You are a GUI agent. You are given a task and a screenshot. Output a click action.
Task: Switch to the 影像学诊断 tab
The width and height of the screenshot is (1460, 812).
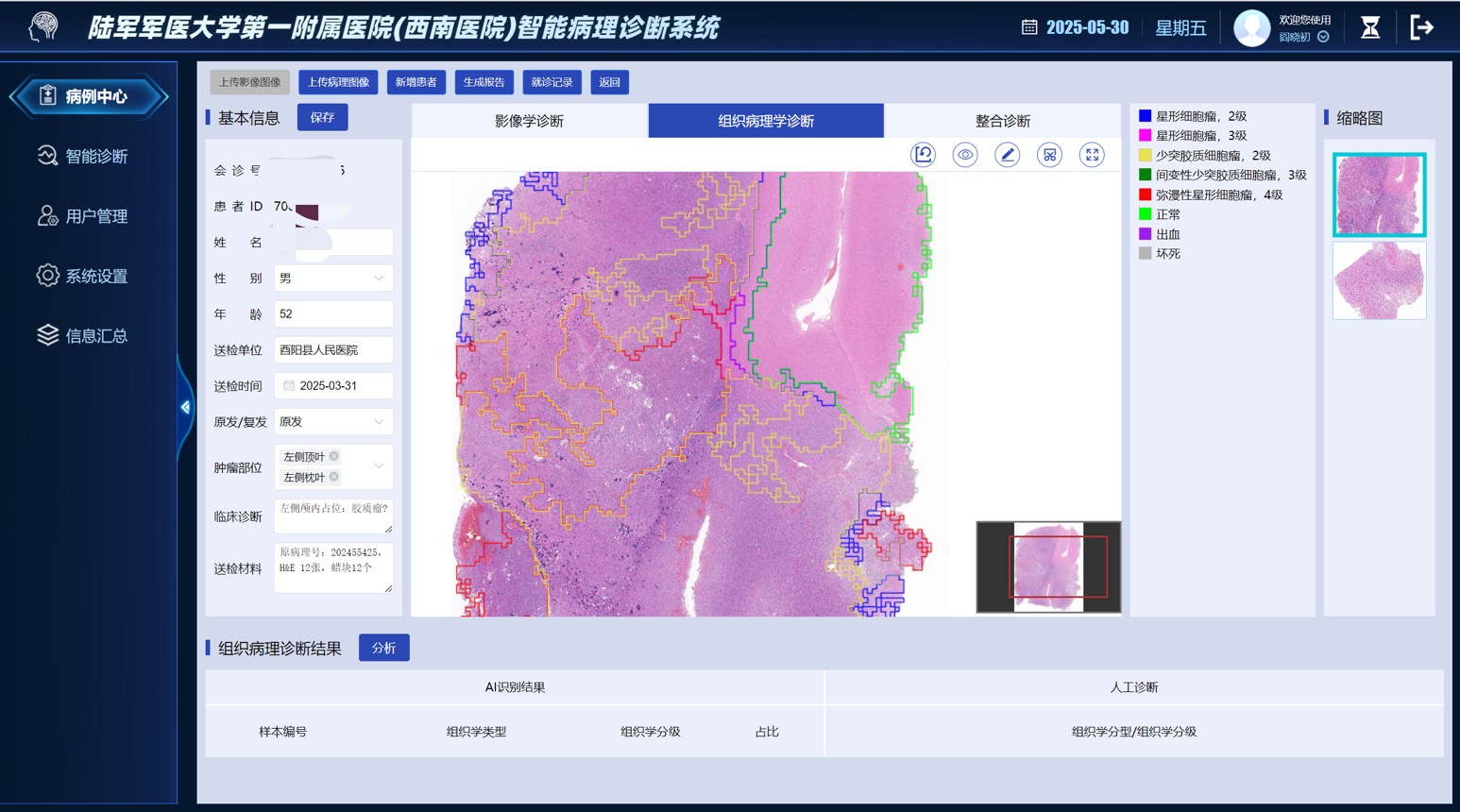tap(529, 121)
